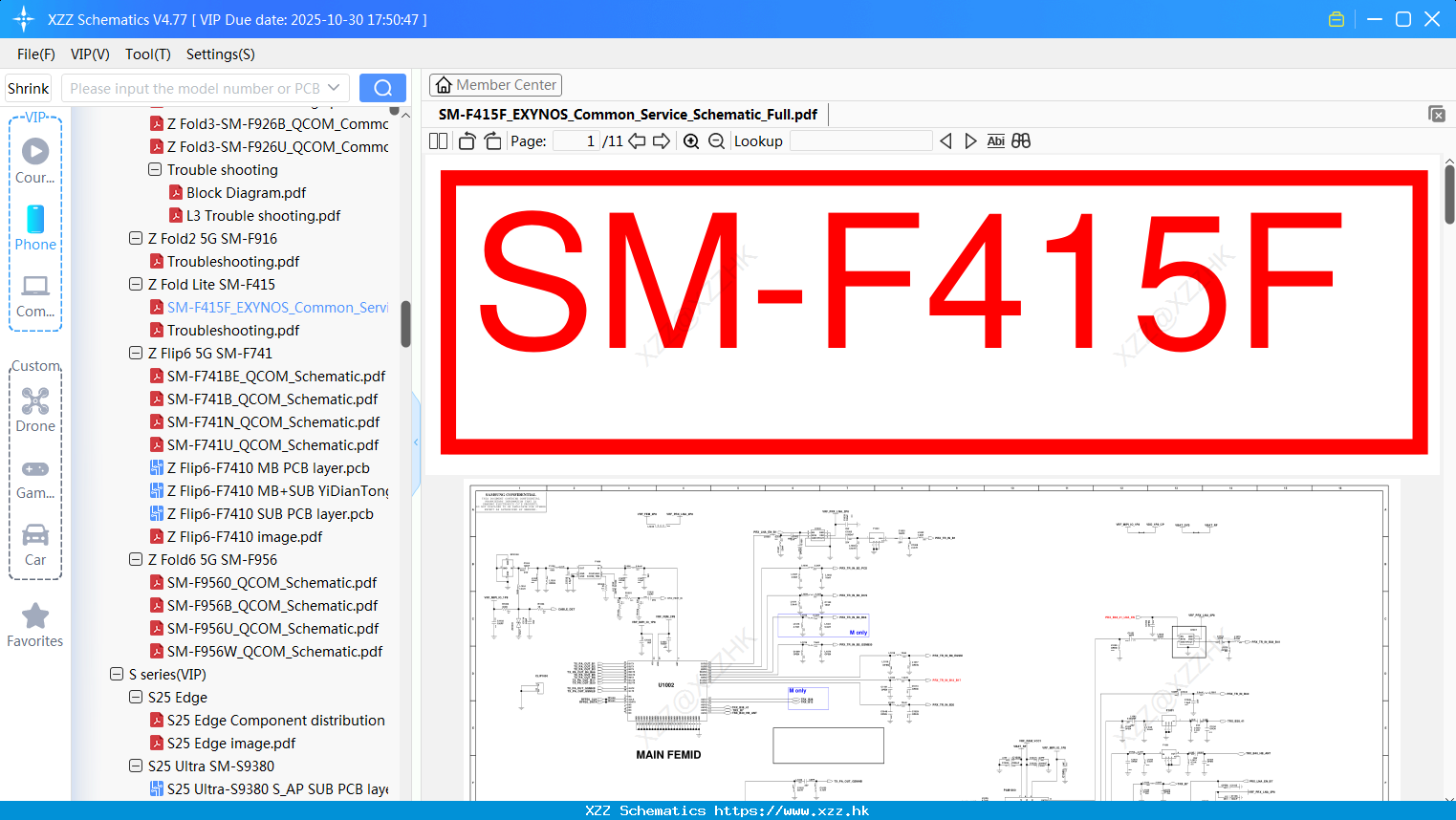The height and width of the screenshot is (820, 1456).
Task: Zoom in on the schematic
Action: [x=691, y=141]
